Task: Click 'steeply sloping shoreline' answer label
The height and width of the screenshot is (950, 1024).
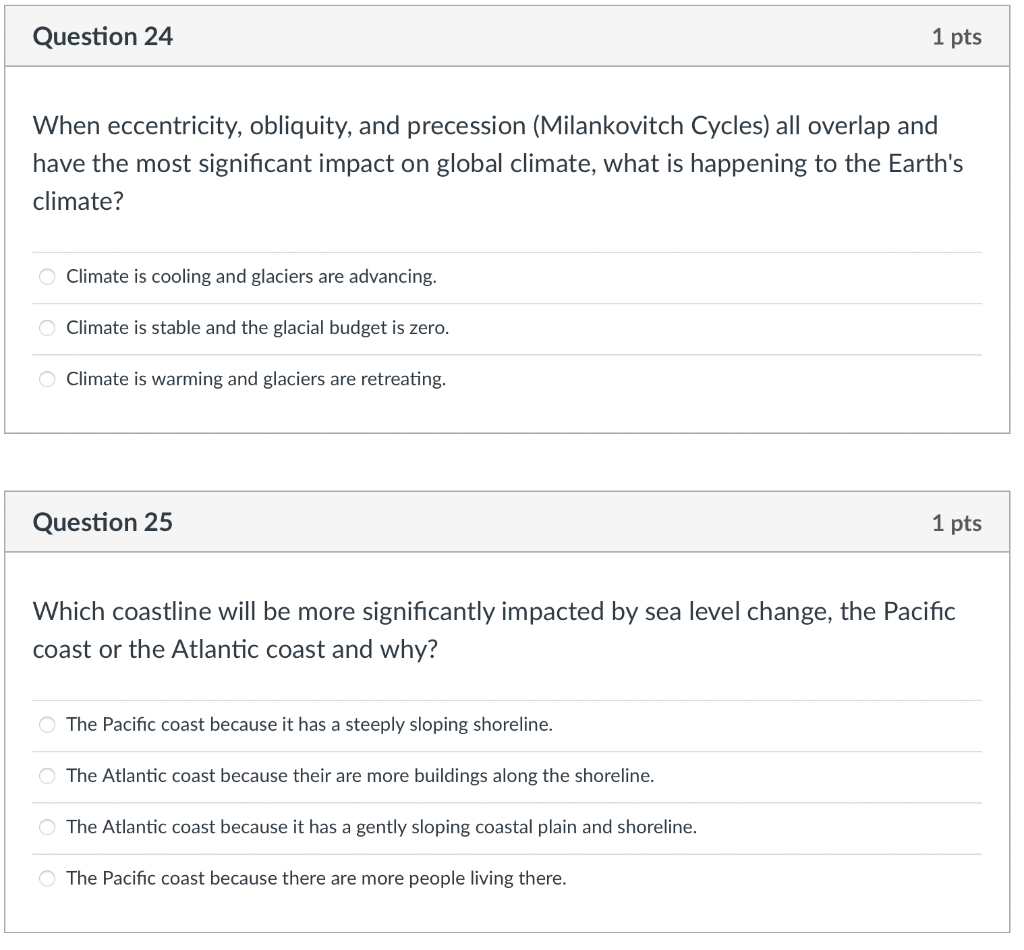Action: (x=309, y=725)
